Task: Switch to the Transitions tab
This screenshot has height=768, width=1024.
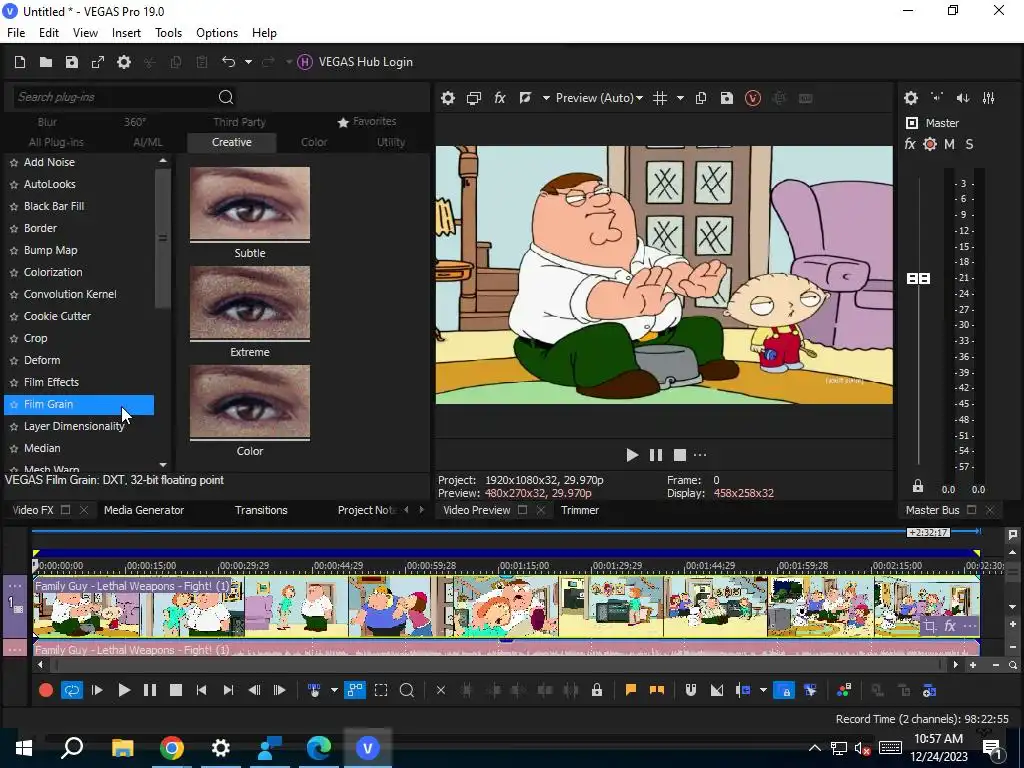Action: (261, 511)
